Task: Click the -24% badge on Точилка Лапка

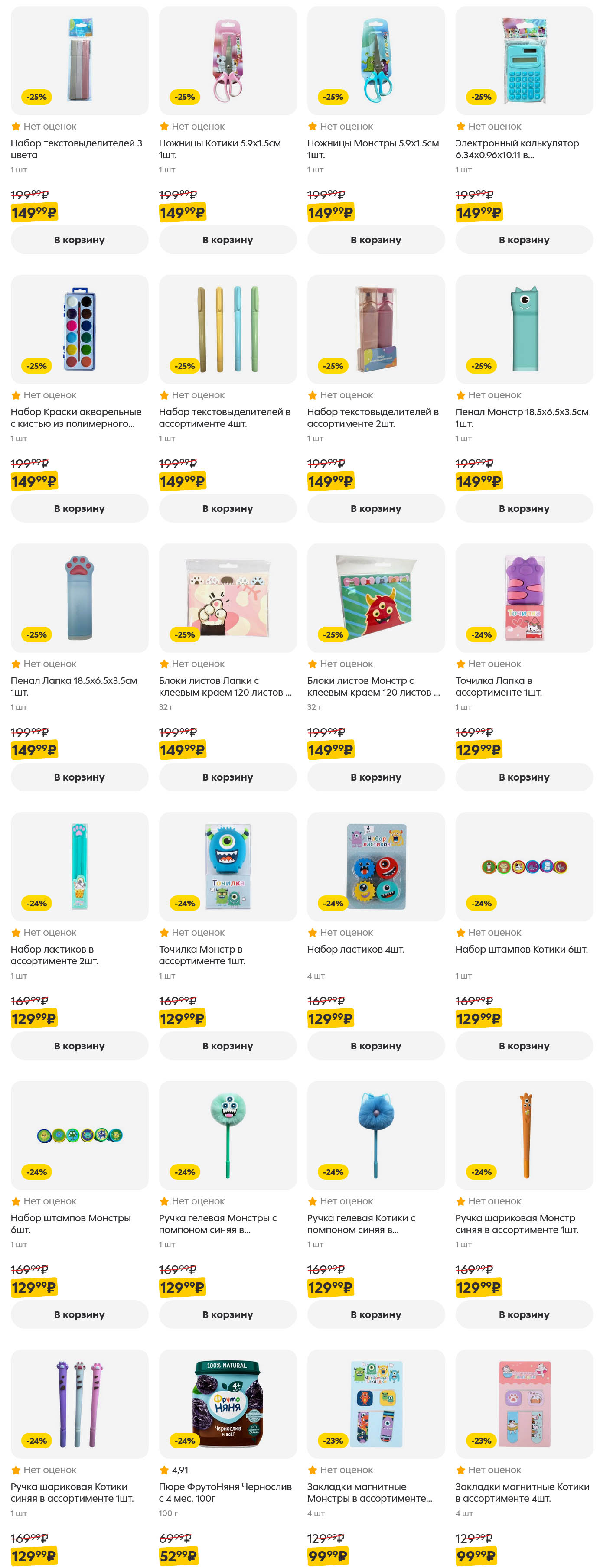Action: point(481,634)
